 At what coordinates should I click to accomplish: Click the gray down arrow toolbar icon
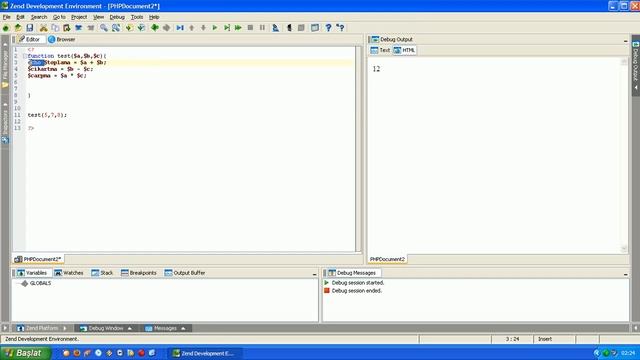(x=203, y=28)
